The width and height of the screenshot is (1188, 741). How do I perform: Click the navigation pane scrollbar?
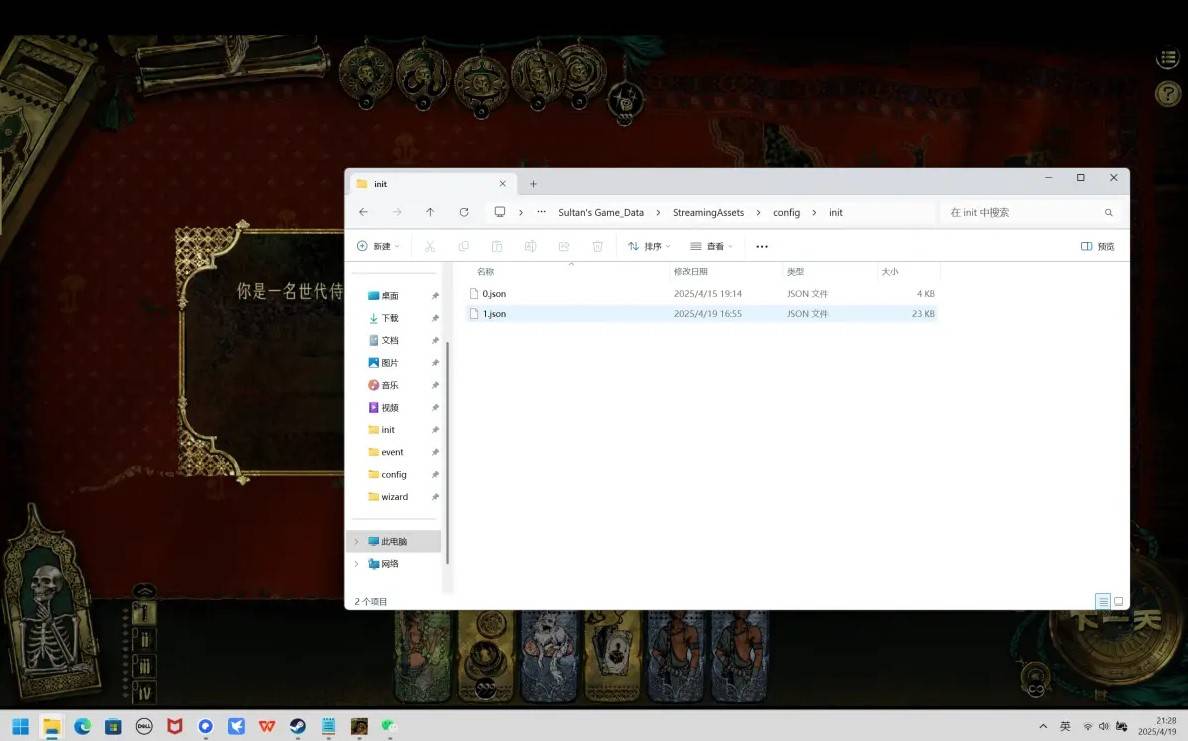447,450
